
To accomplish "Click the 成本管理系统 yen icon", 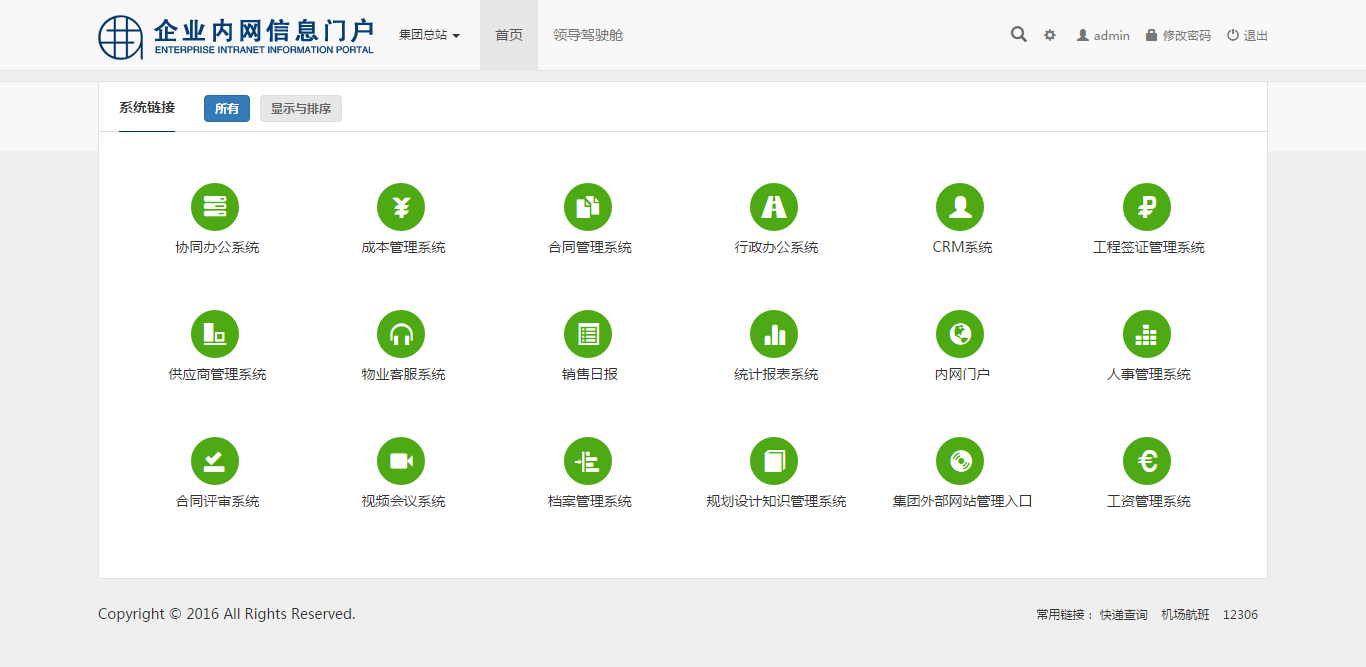I will [x=401, y=207].
